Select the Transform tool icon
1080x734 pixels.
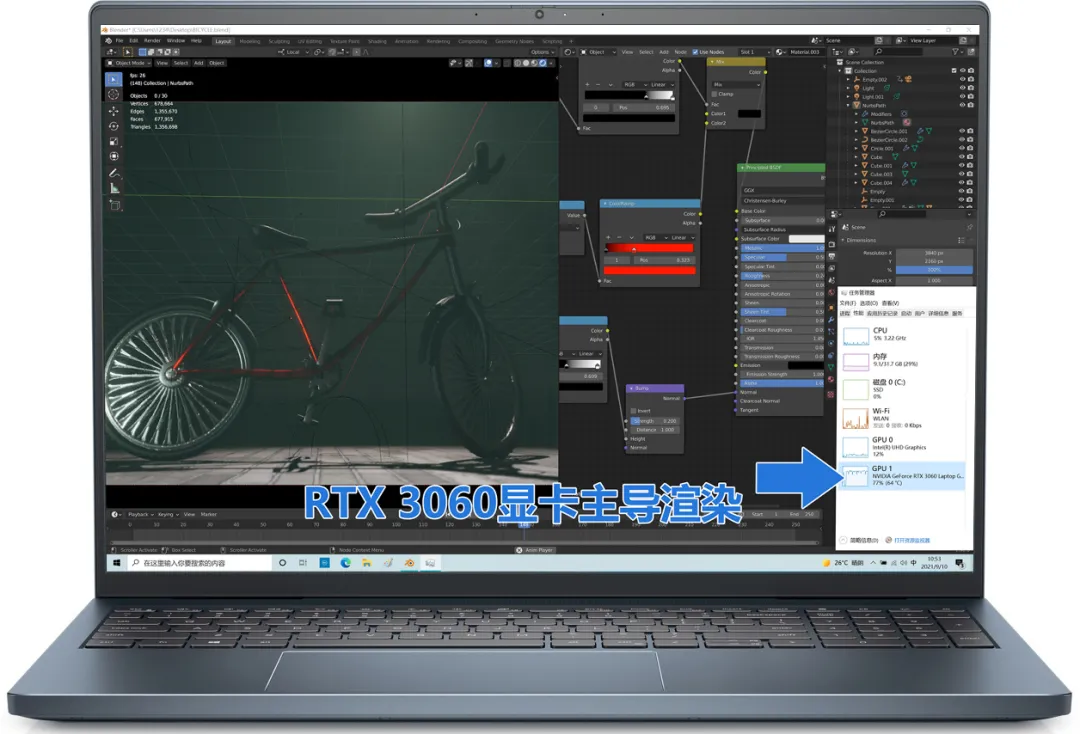point(114,156)
